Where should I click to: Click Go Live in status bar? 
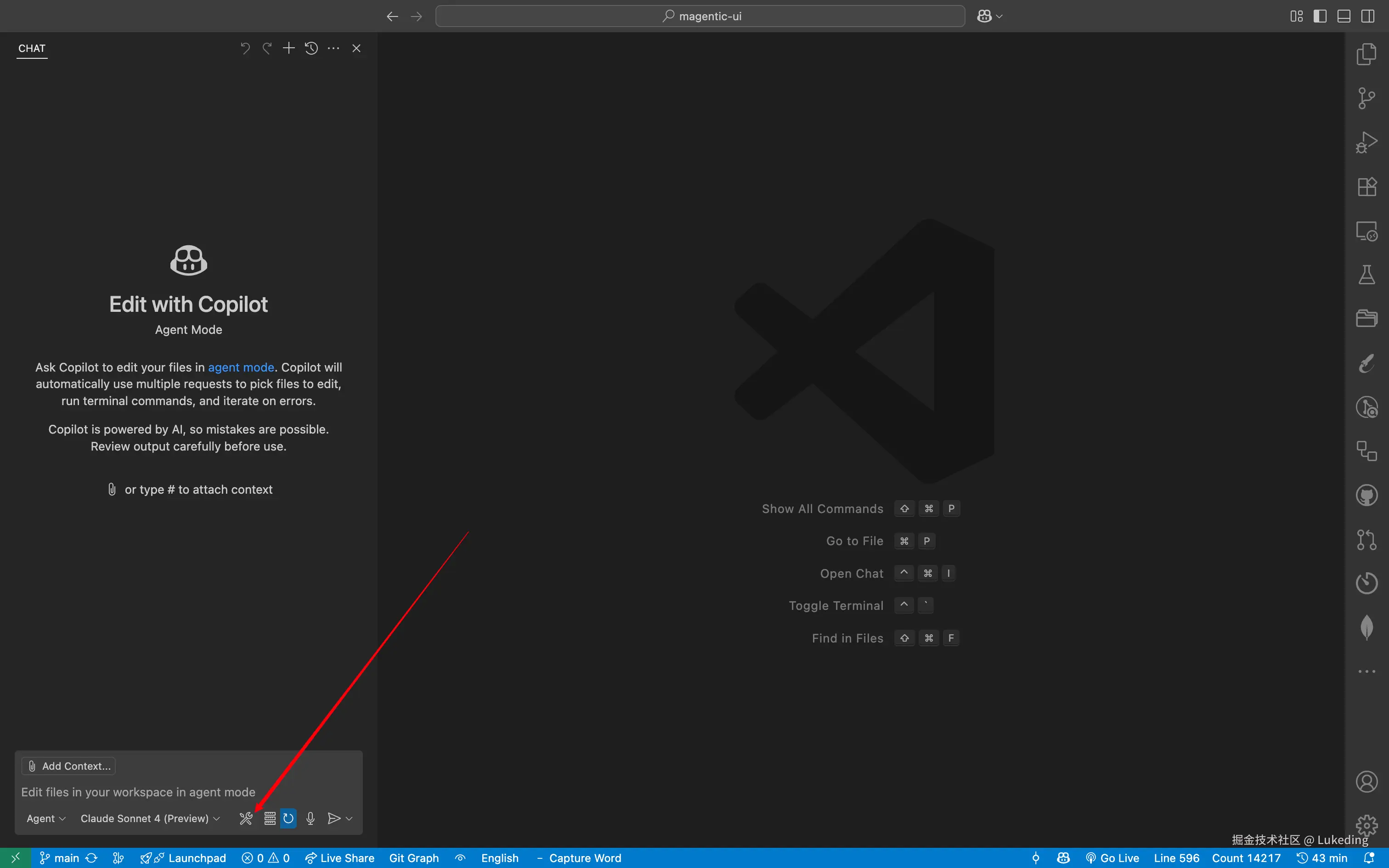1112,858
